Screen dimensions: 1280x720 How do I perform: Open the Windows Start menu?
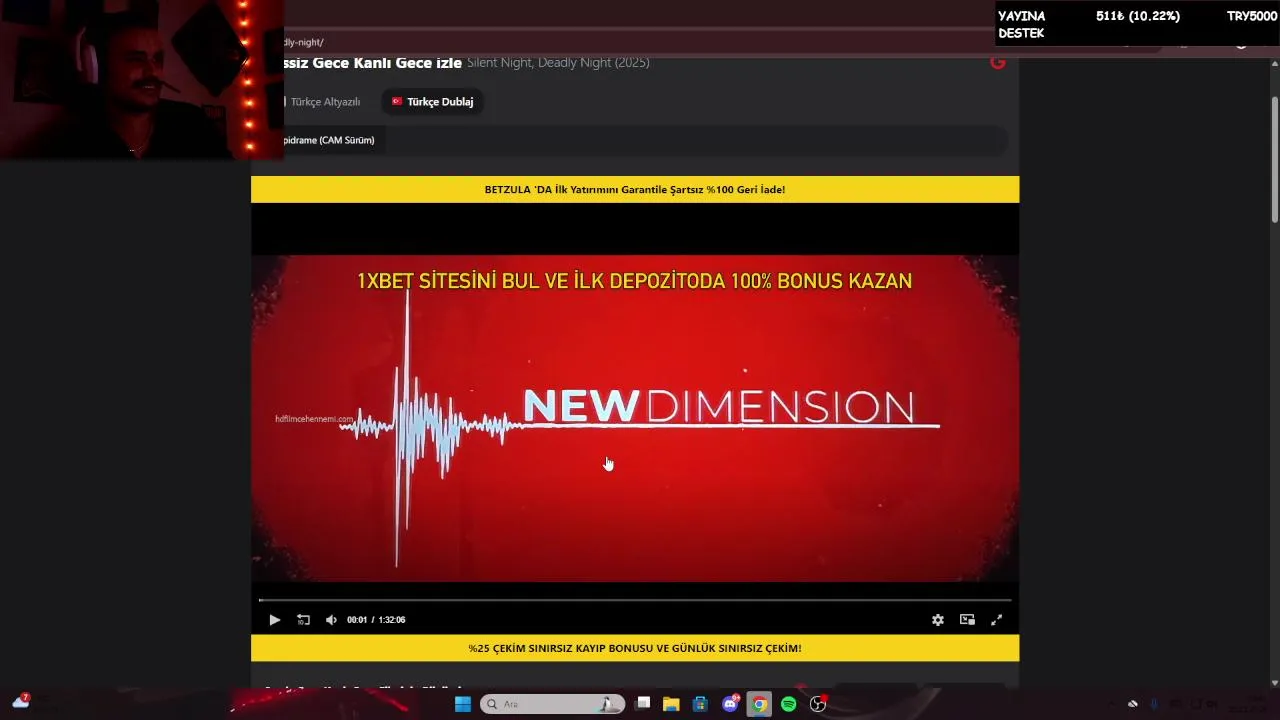pyautogui.click(x=463, y=704)
